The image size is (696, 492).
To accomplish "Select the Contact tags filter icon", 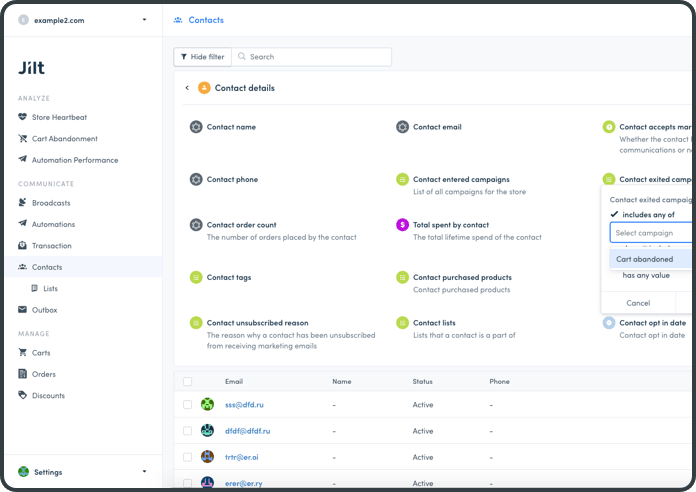I will pos(196,277).
